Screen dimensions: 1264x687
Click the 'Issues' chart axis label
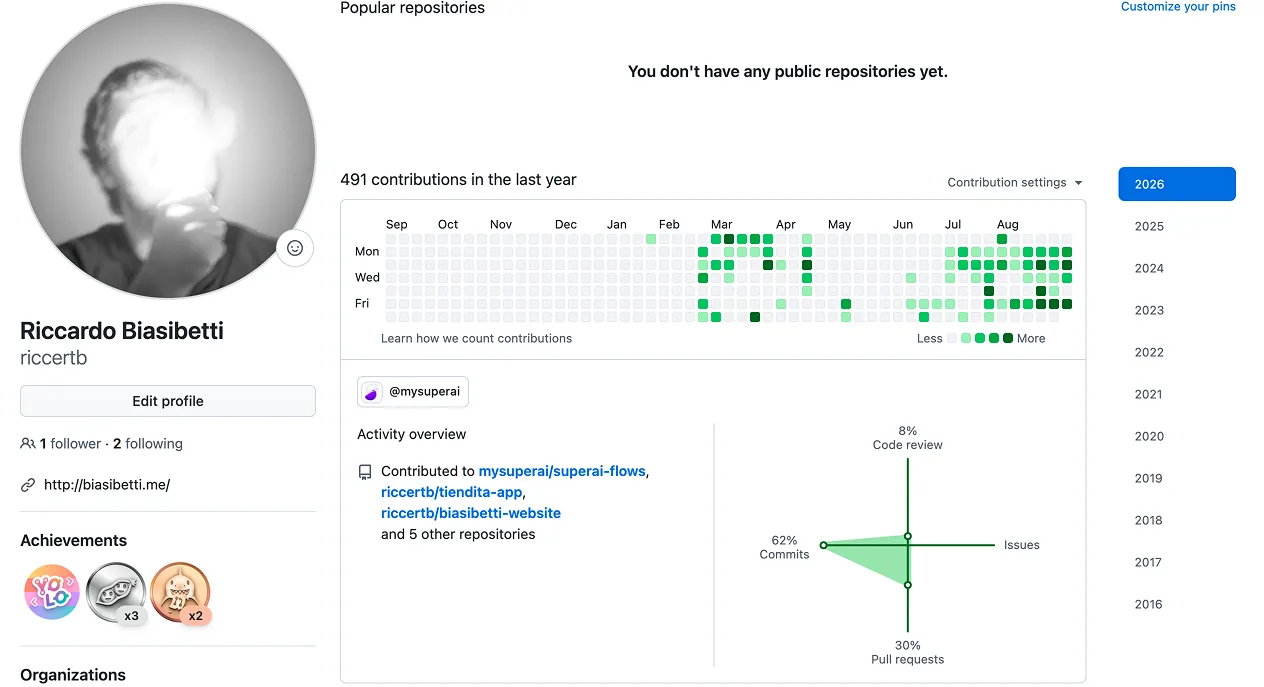(1022, 545)
